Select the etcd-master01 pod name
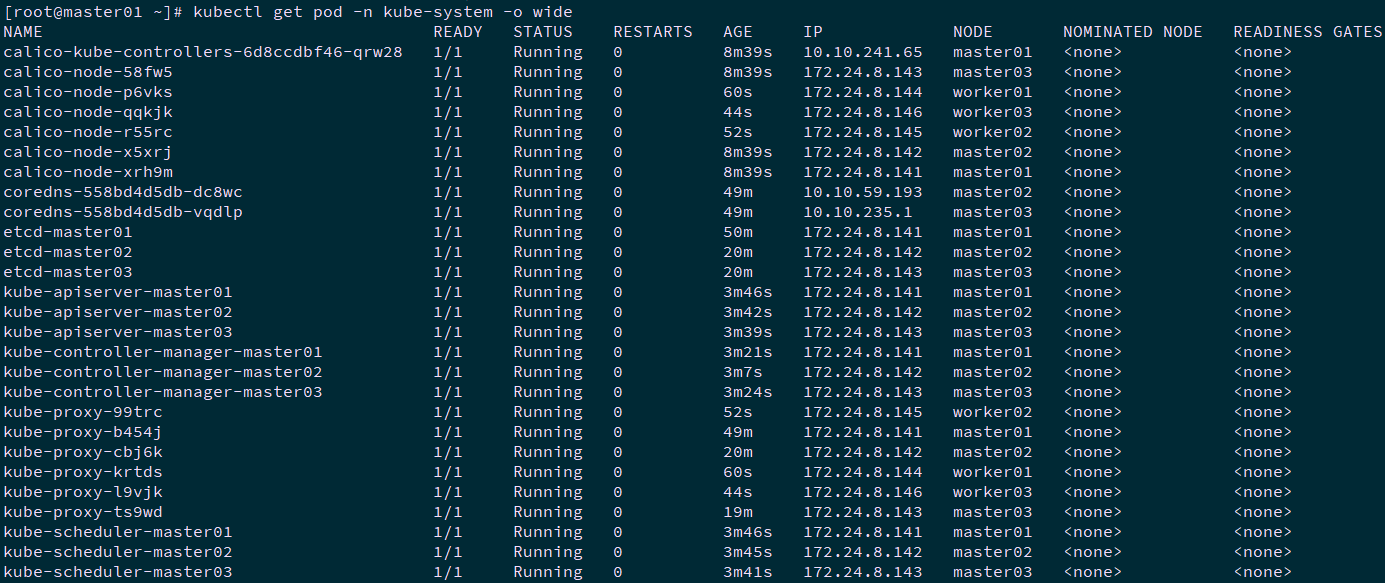Viewport: 1385px width, 583px height. pyautogui.click(x=67, y=232)
